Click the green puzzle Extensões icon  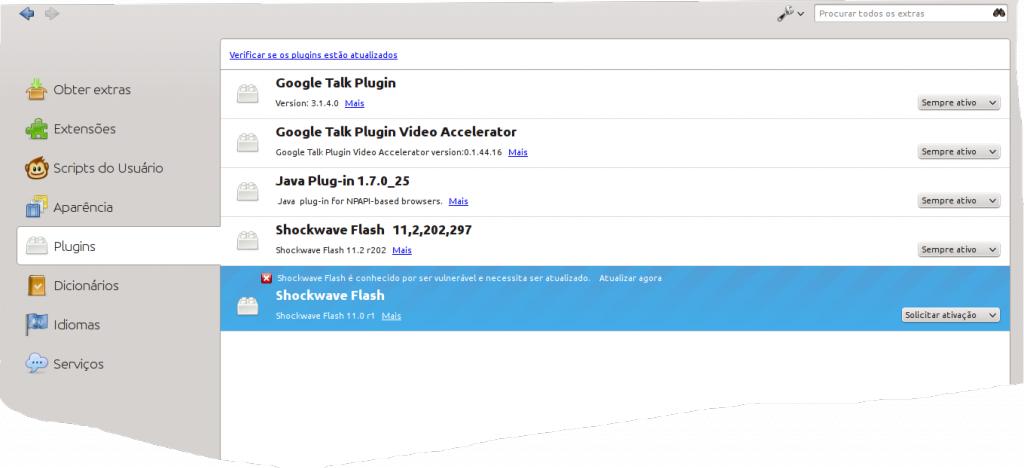(x=37, y=129)
